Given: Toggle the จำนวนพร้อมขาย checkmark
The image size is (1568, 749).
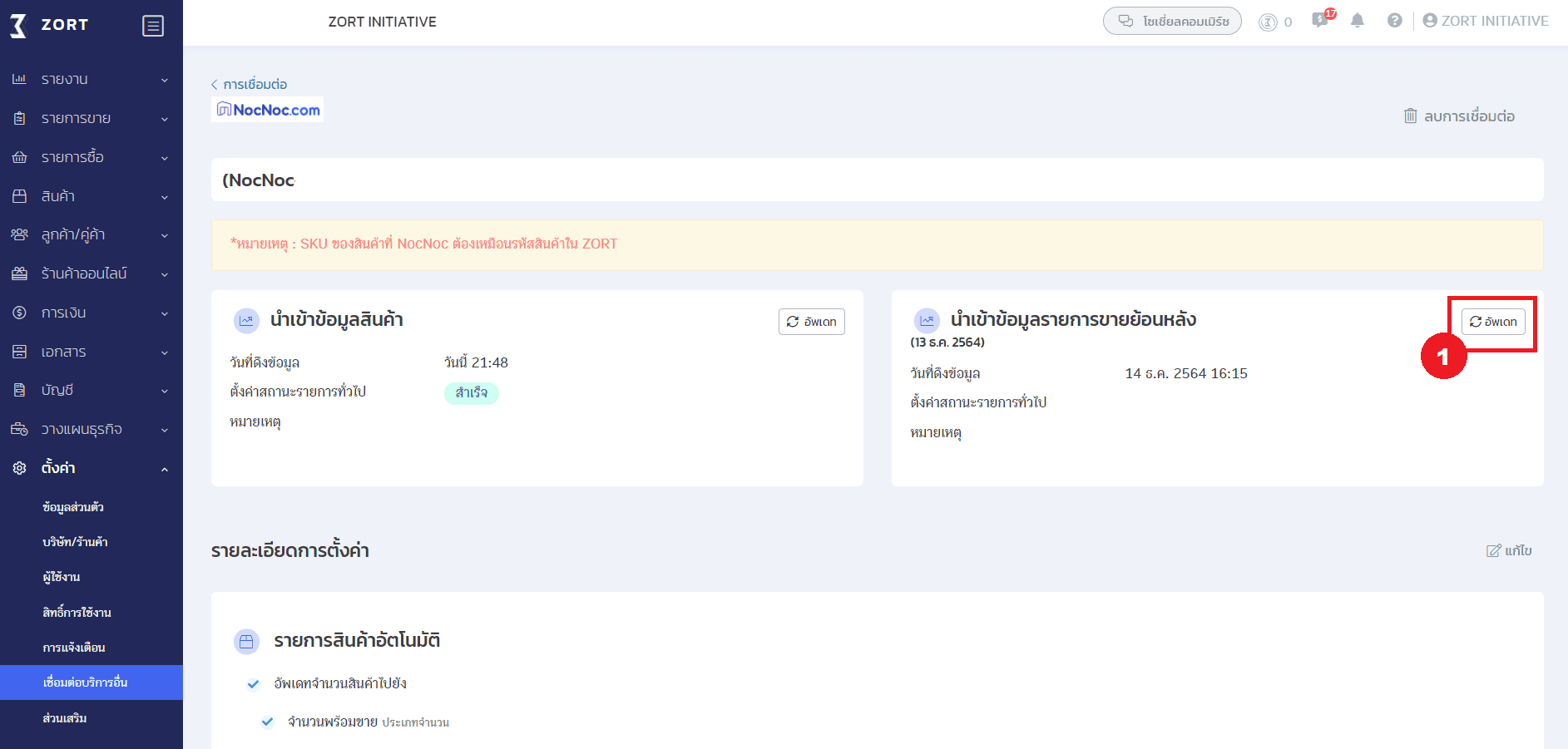Looking at the screenshot, I should (267, 722).
